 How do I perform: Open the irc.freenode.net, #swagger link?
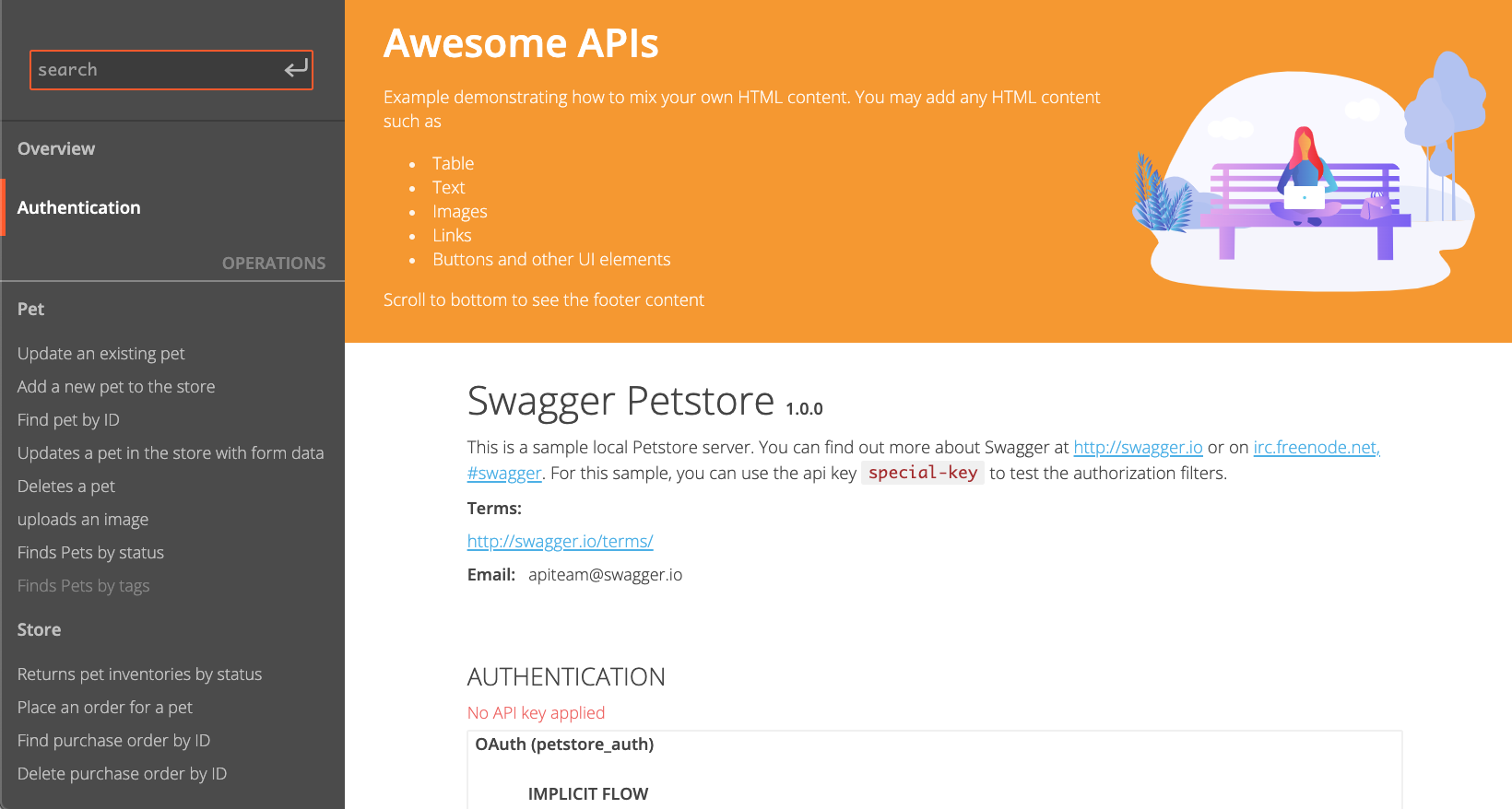tap(1316, 448)
